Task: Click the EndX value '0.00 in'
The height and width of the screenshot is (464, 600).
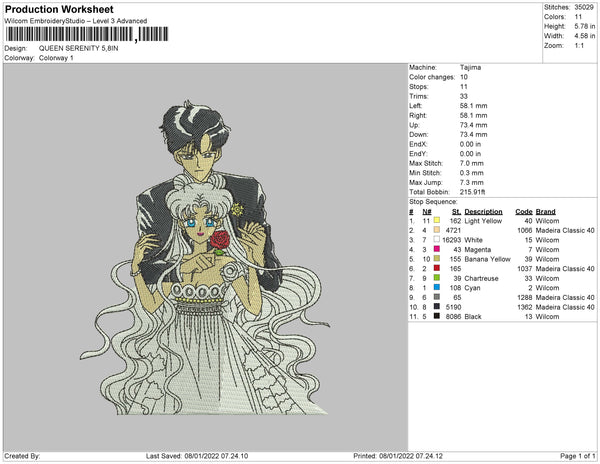Action: 470,144
